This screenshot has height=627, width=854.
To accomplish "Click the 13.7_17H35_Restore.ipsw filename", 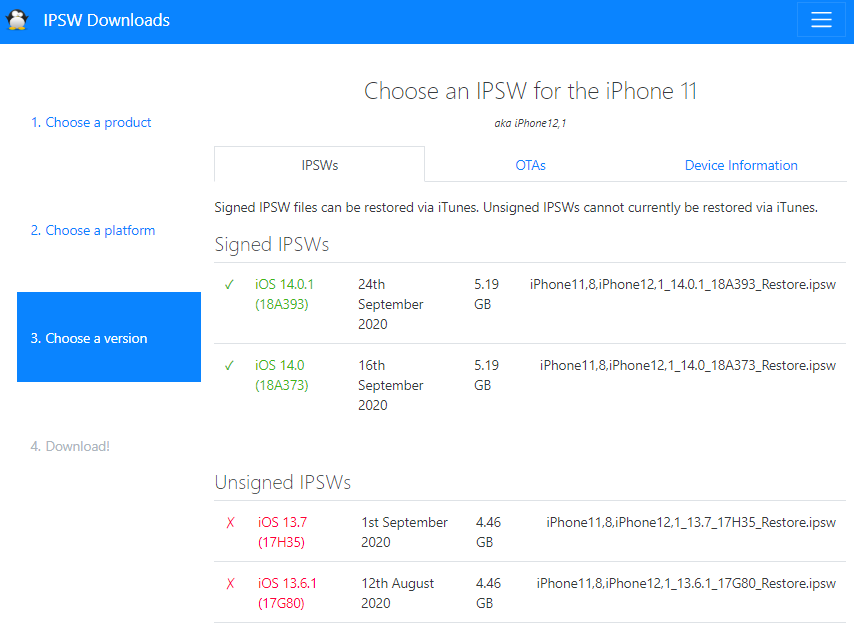I will click(x=691, y=522).
